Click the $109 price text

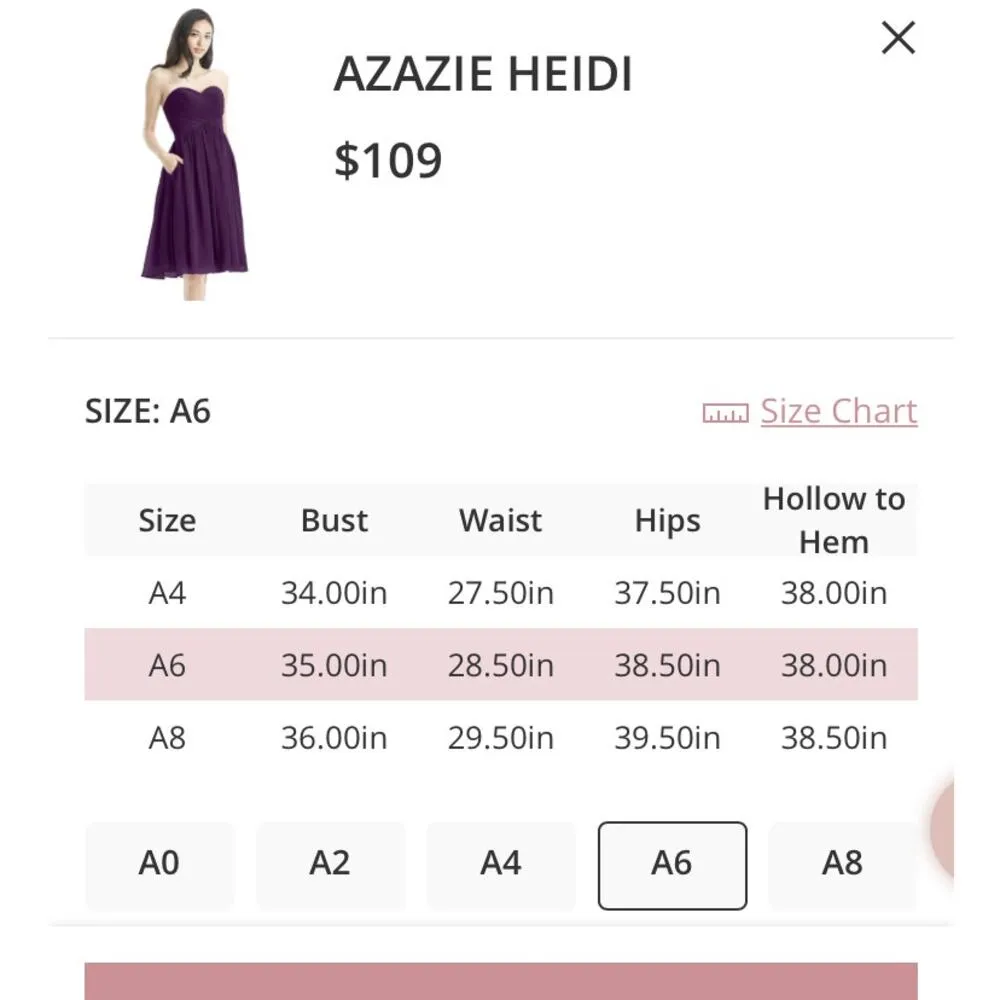click(x=388, y=158)
